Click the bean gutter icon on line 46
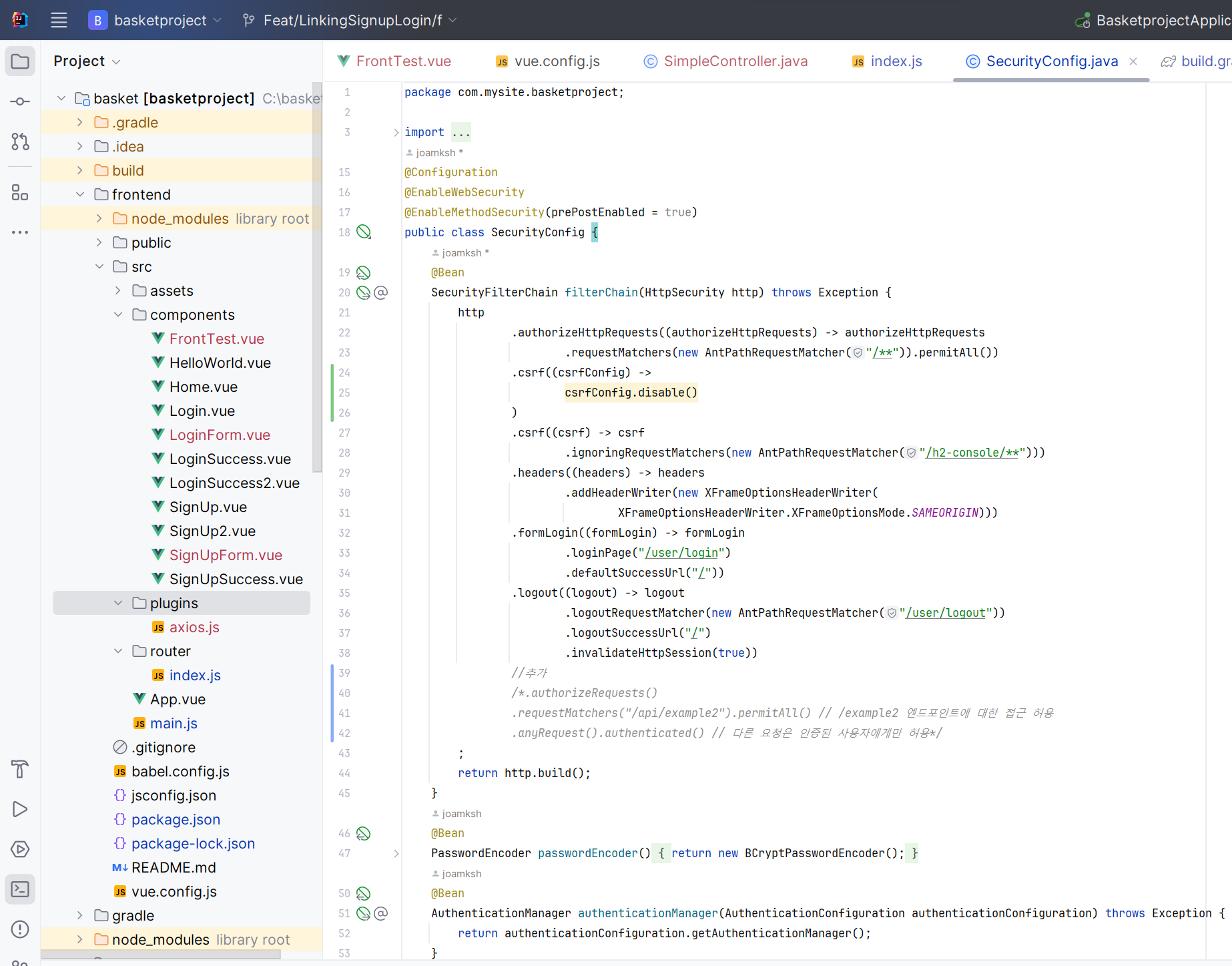Screen dimensions: 1232x966 pyautogui.click(x=363, y=833)
